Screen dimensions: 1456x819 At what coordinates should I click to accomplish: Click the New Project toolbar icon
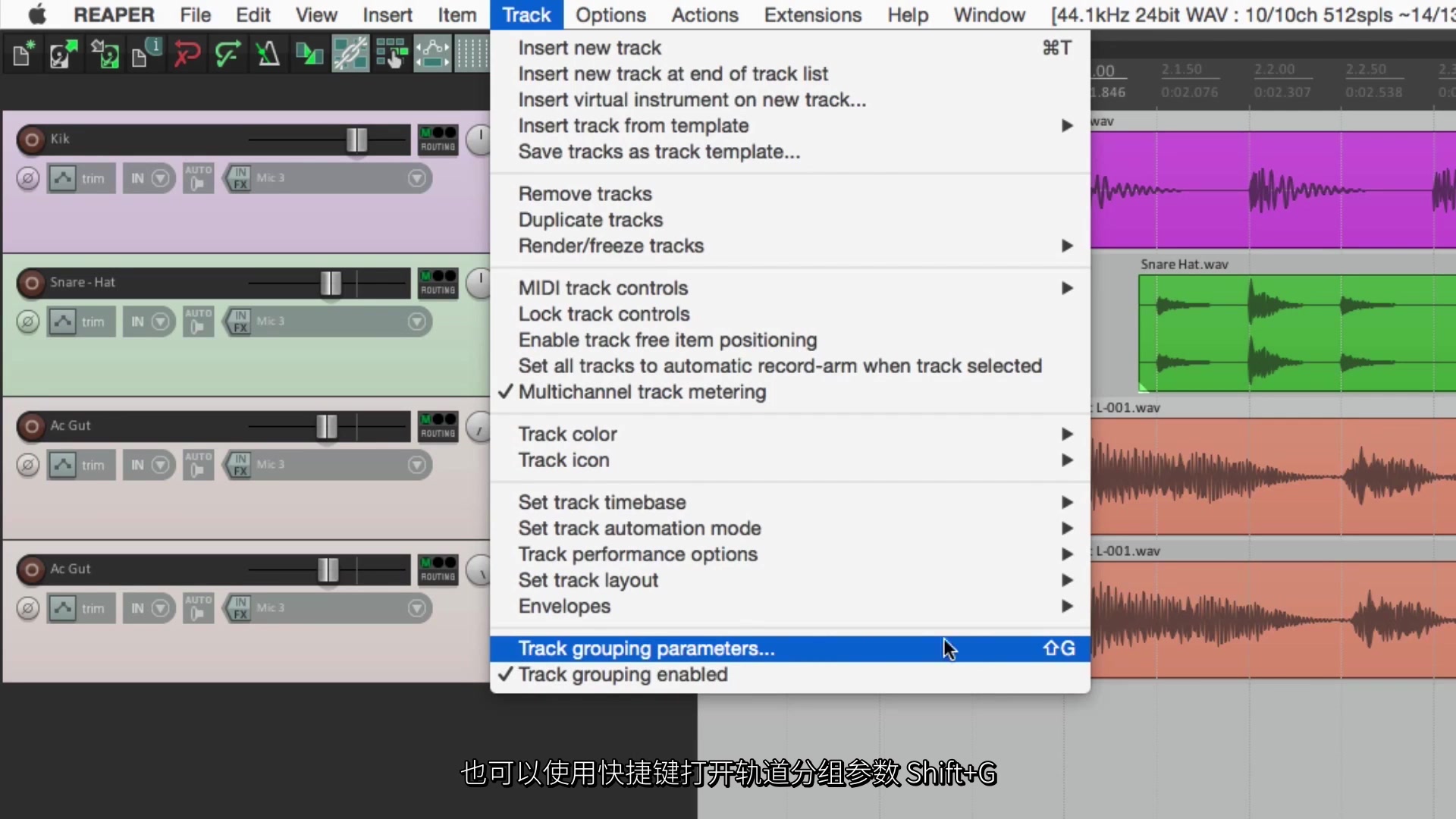point(22,55)
